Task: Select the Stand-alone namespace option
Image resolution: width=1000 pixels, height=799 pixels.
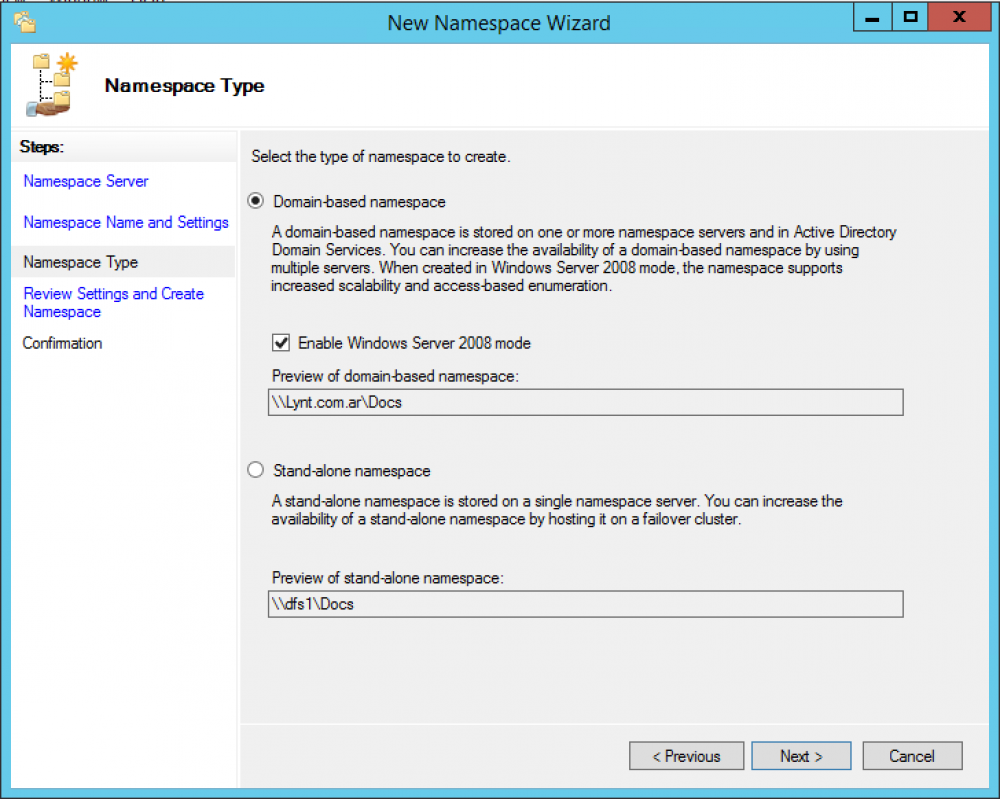Action: click(255, 469)
